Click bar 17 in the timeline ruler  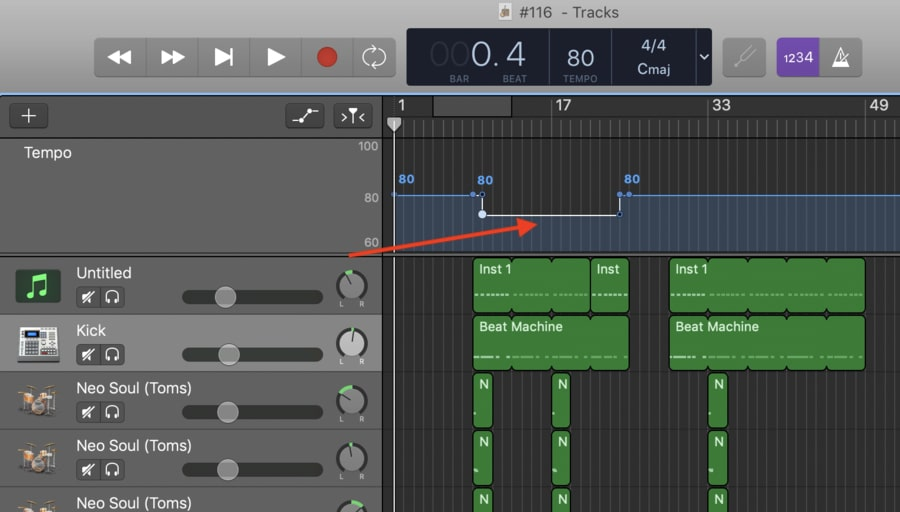pos(563,105)
